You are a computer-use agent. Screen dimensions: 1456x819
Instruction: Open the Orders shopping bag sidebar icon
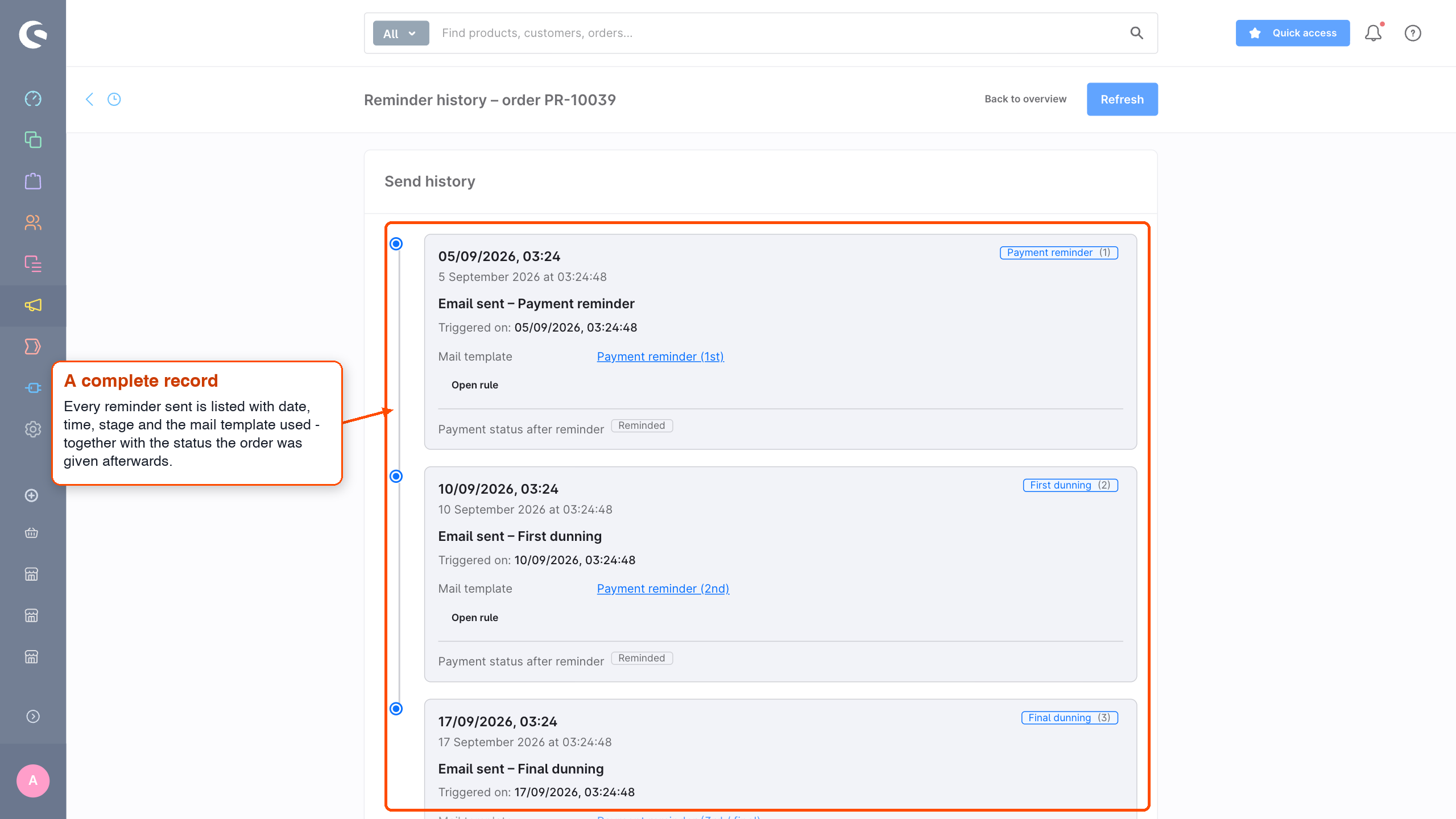33,181
